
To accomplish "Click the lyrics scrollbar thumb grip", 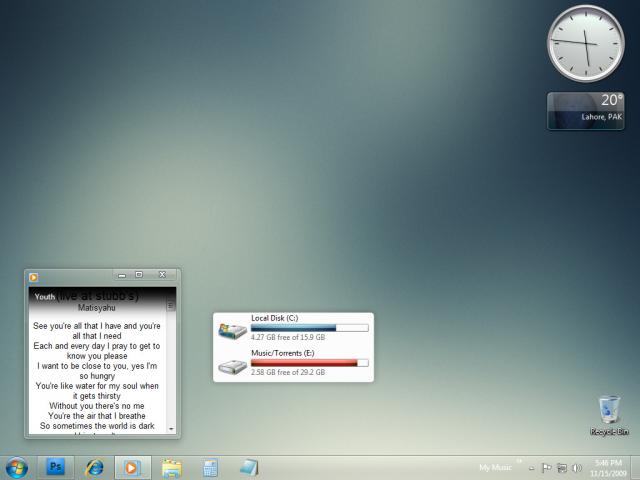I will (171, 306).
